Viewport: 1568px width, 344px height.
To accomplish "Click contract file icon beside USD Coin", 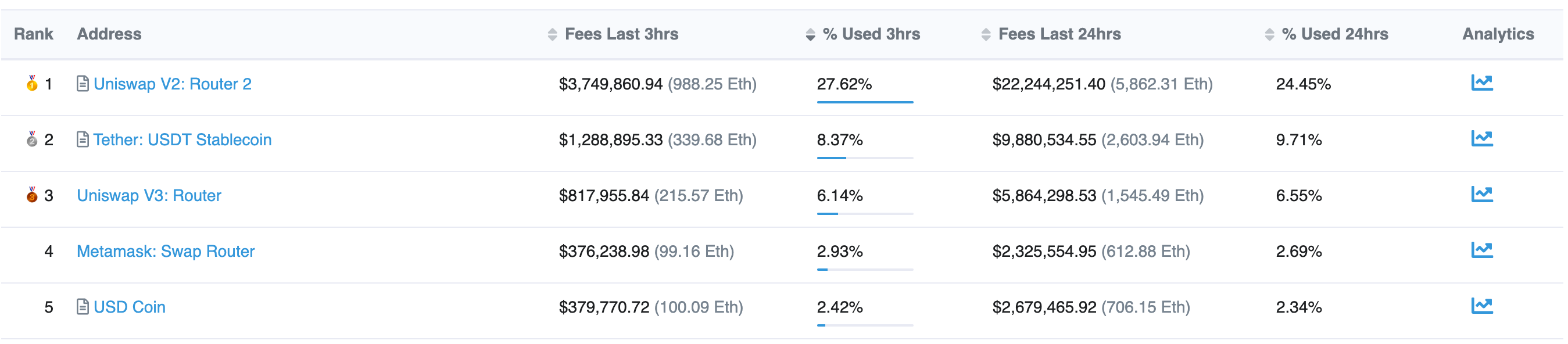I will click(x=83, y=307).
